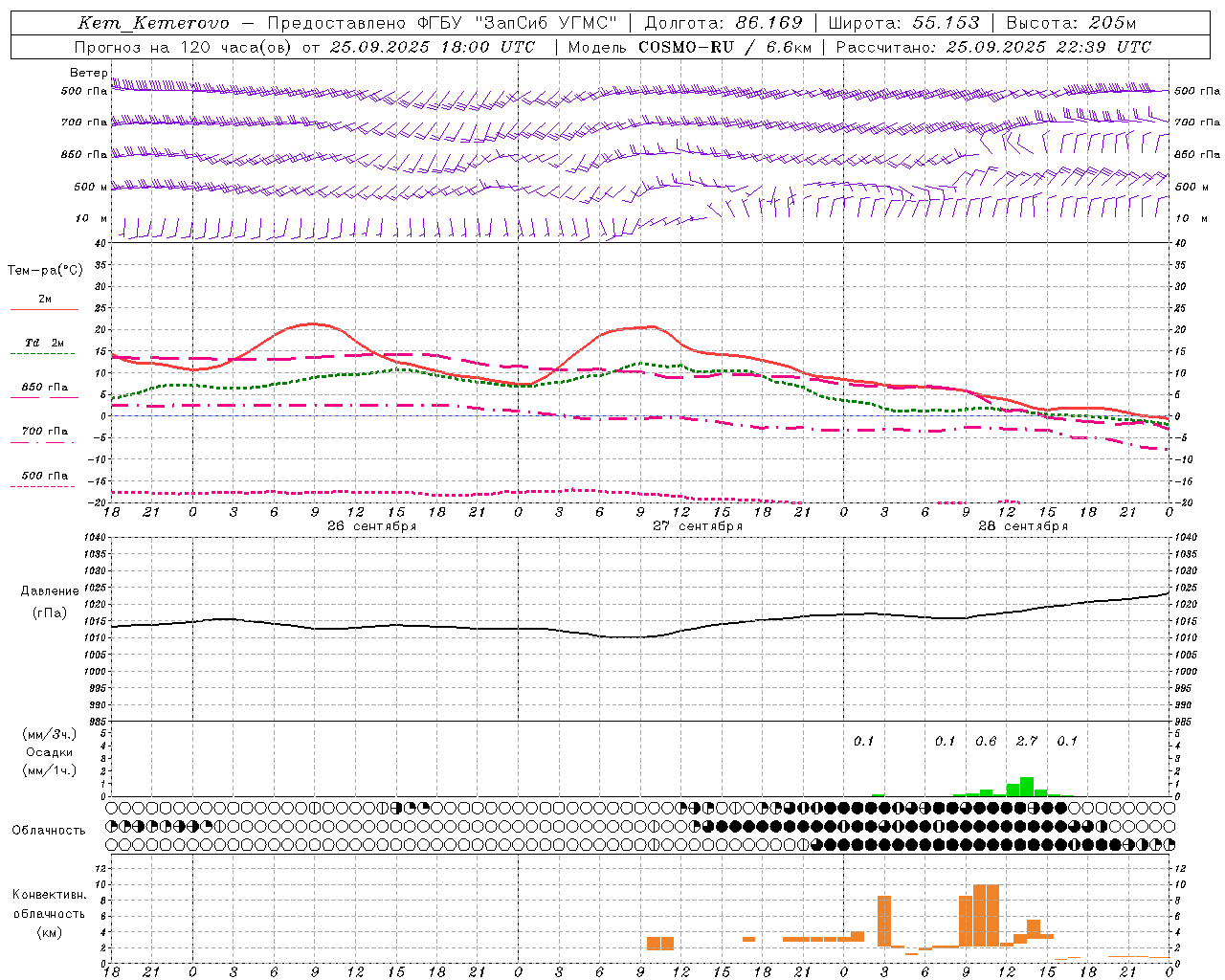Viewport: 1225px width, 980px height.
Task: Click the 27 сентября date label
Action: coord(698,526)
